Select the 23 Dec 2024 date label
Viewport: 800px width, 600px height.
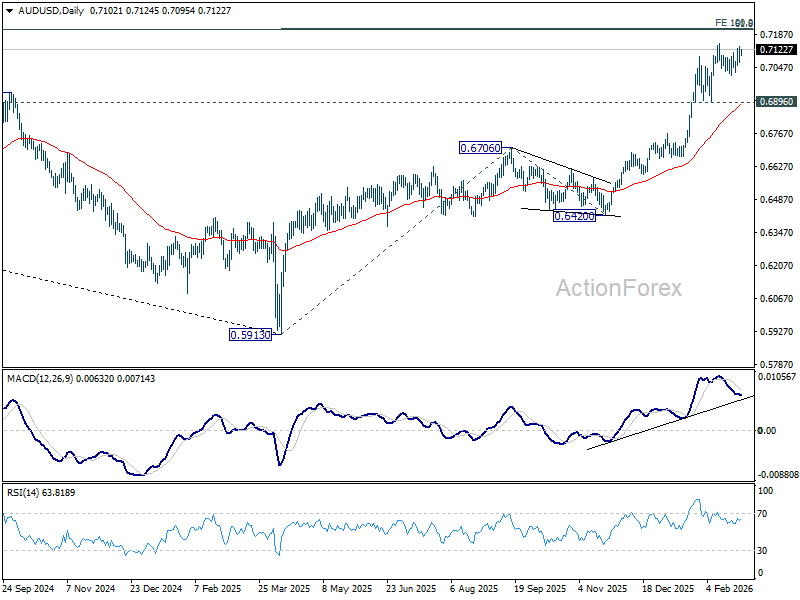click(156, 588)
